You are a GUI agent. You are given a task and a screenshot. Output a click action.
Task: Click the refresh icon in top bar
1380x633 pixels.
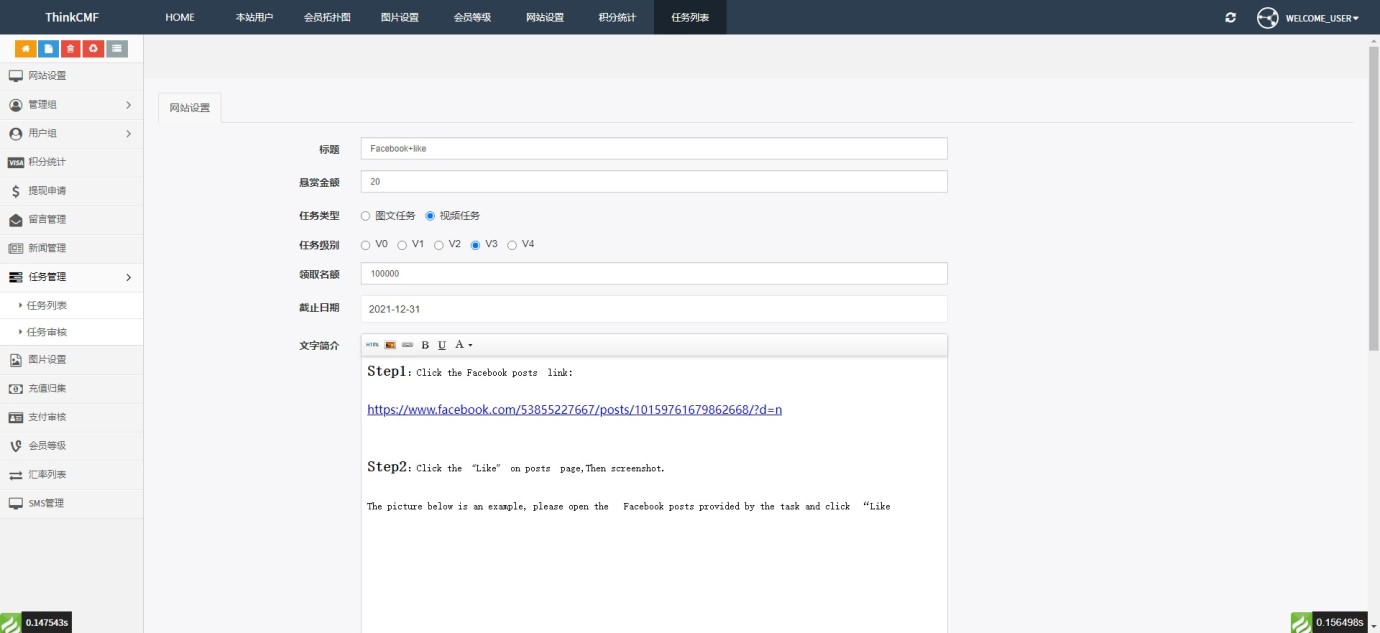(1230, 18)
